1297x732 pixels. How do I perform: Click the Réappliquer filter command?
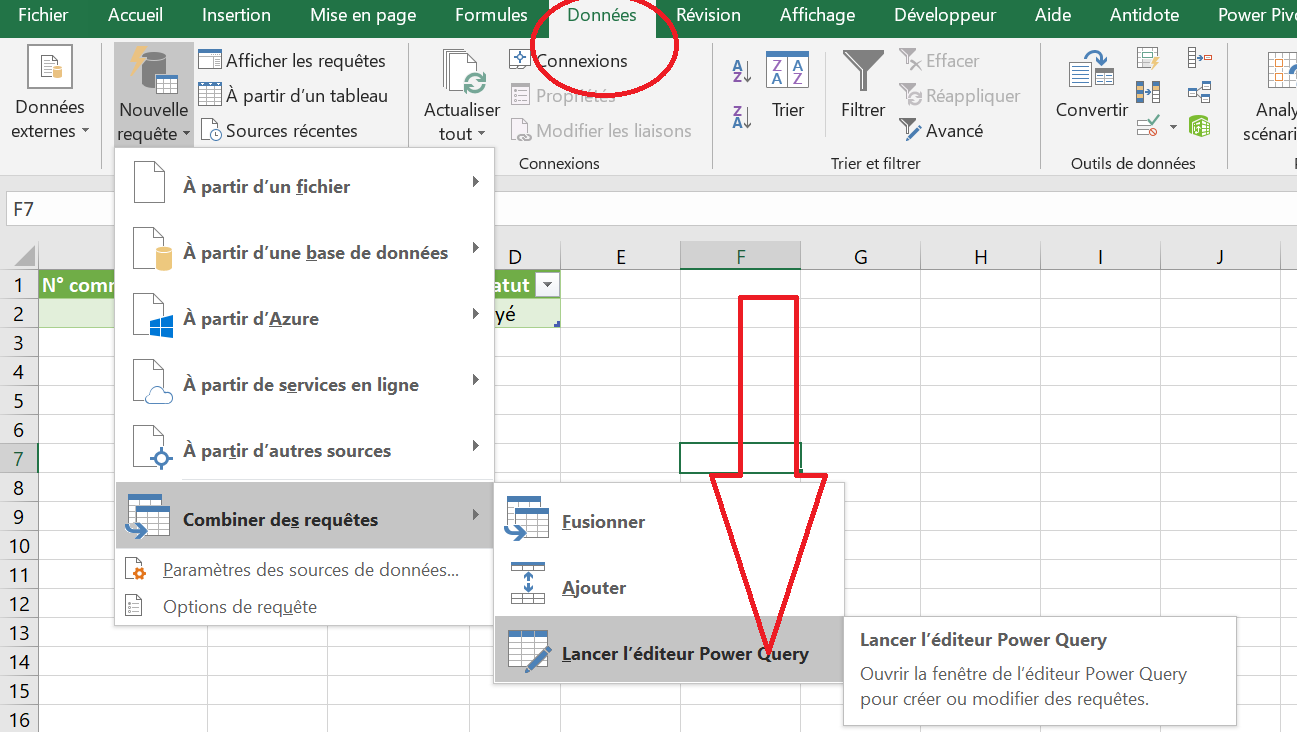point(959,96)
